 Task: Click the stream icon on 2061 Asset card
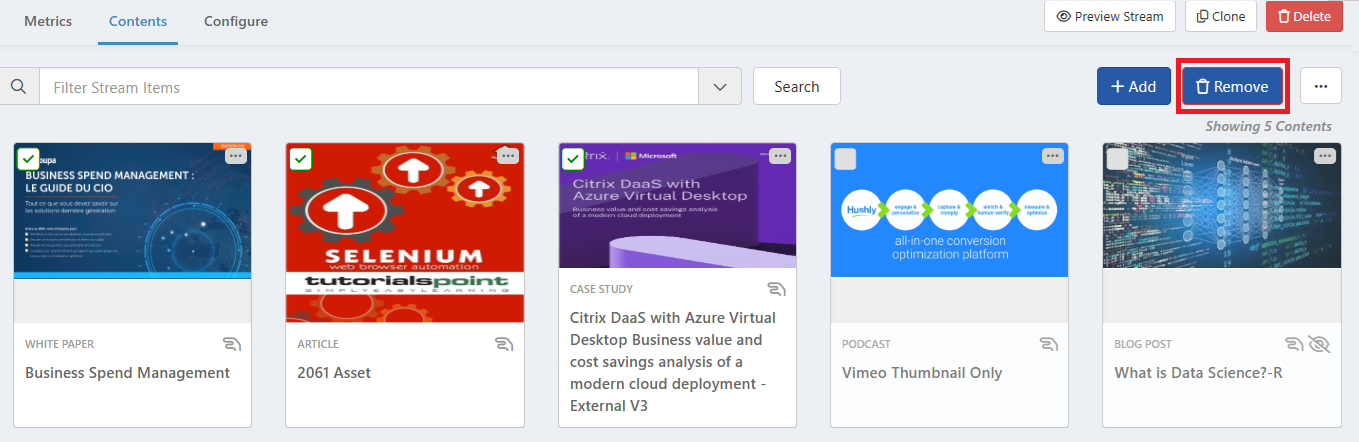(x=504, y=344)
